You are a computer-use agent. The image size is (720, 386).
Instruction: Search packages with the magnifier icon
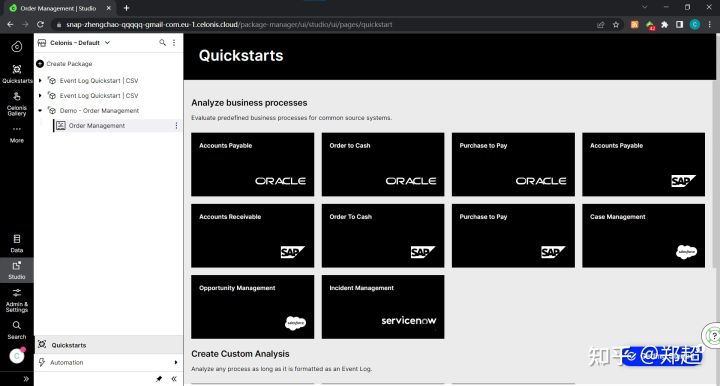(162, 43)
